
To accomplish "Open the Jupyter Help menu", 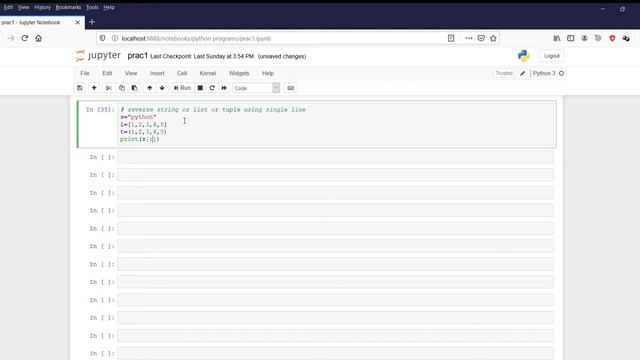I will [268, 73].
